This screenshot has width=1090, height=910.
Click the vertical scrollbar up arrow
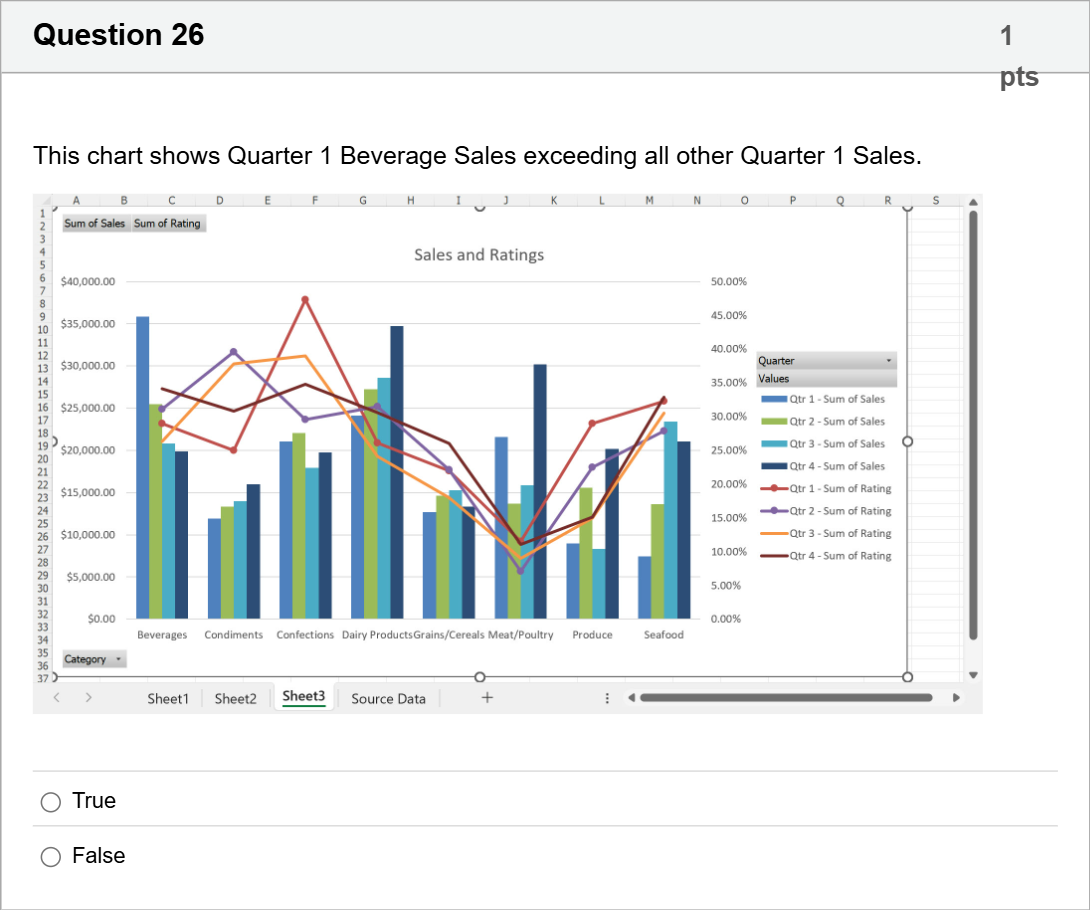tap(973, 202)
